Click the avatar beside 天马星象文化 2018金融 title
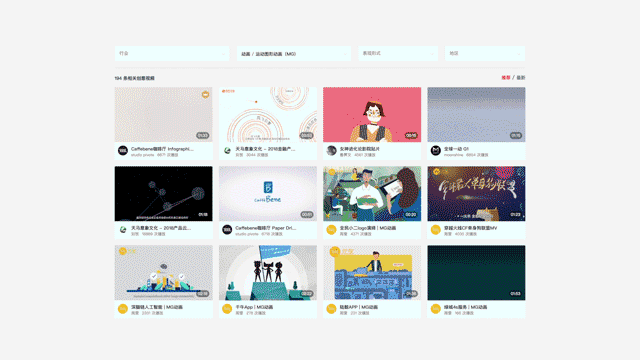 [x=227, y=151]
